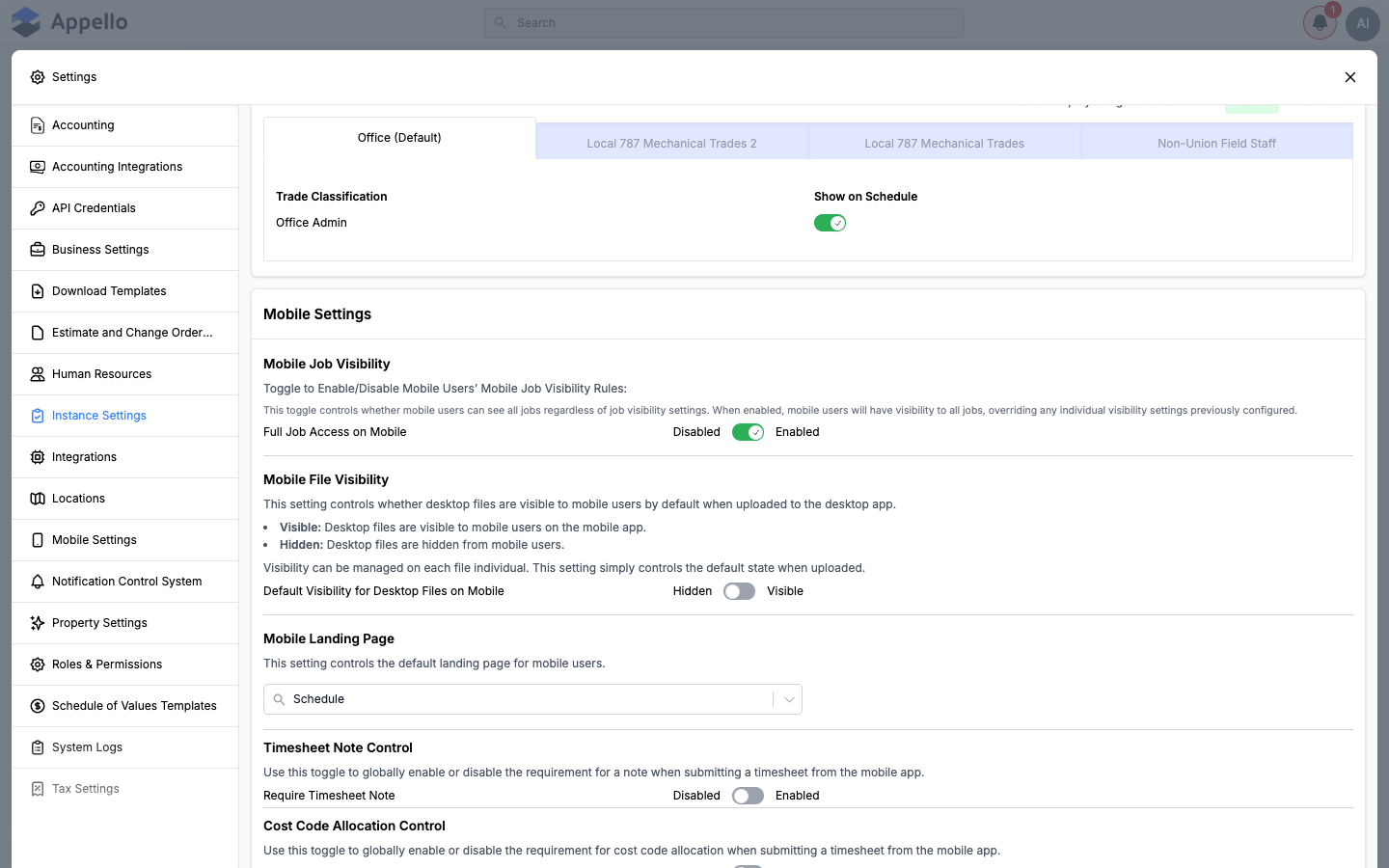Image resolution: width=1389 pixels, height=868 pixels.
Task: Open the AI user avatar menu
Action: (1363, 23)
